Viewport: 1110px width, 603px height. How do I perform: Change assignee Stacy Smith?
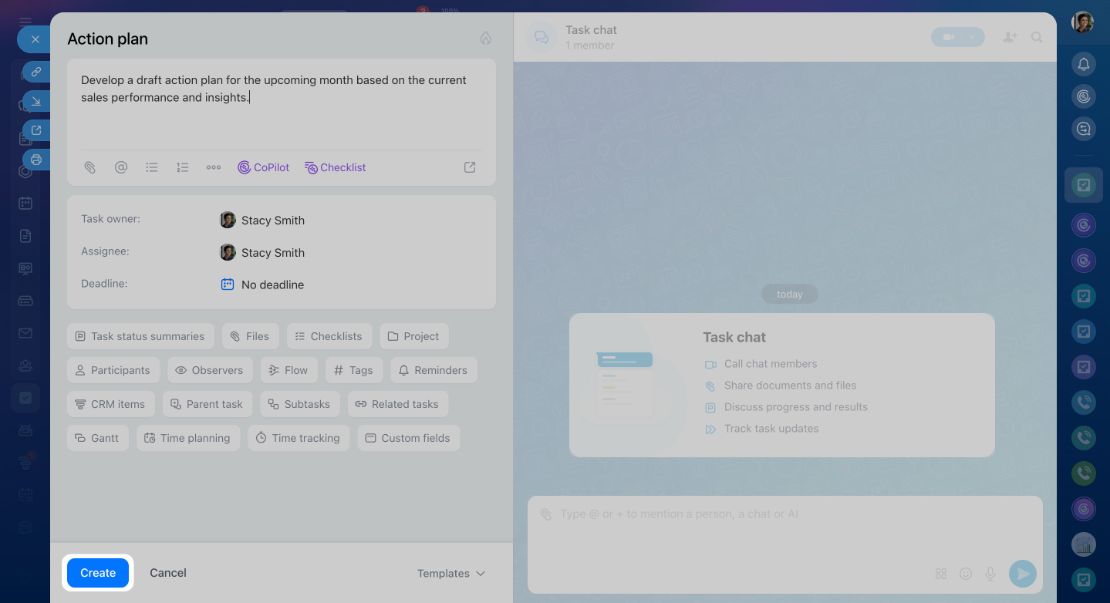(x=263, y=253)
